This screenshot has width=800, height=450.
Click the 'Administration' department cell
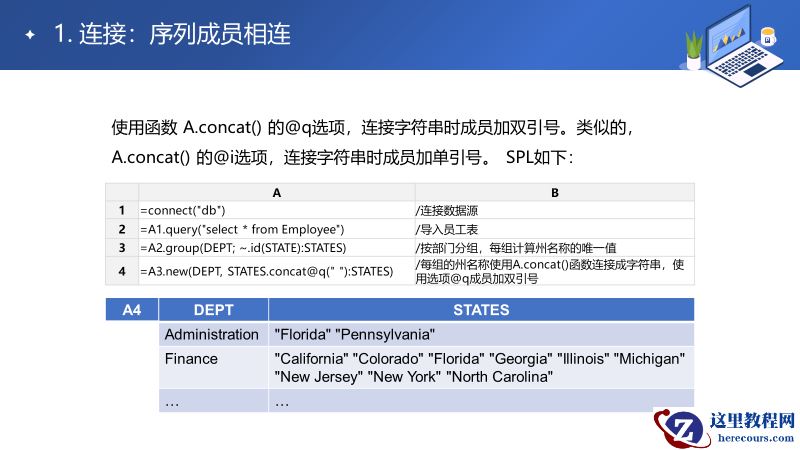(x=213, y=334)
